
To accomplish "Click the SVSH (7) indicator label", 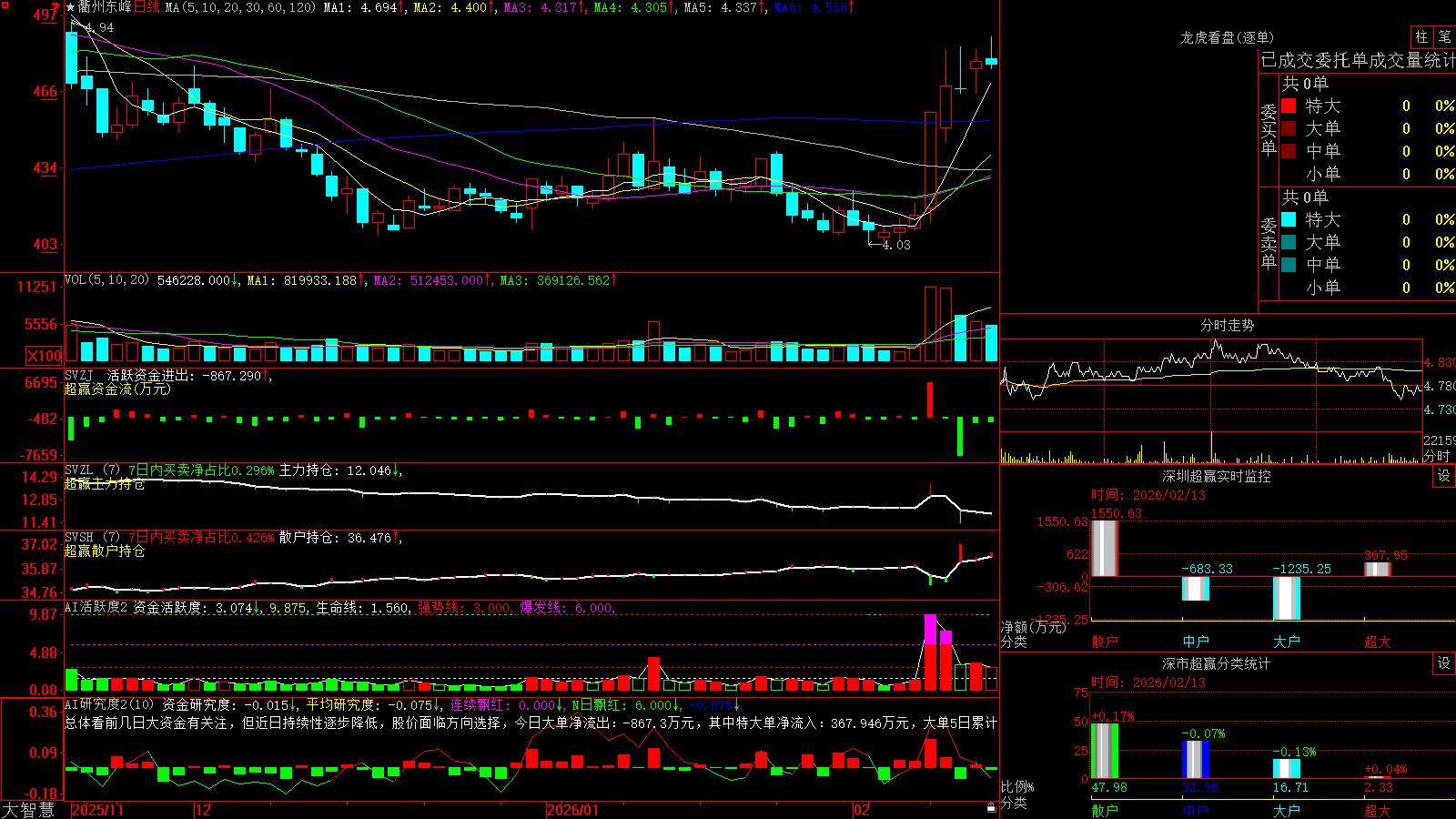I will click(x=92, y=538).
